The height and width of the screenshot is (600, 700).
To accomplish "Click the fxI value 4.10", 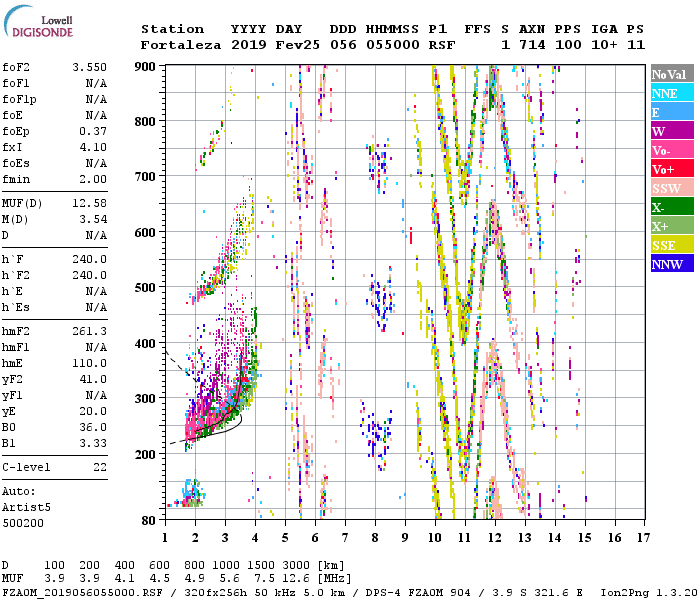I will click(x=93, y=147).
